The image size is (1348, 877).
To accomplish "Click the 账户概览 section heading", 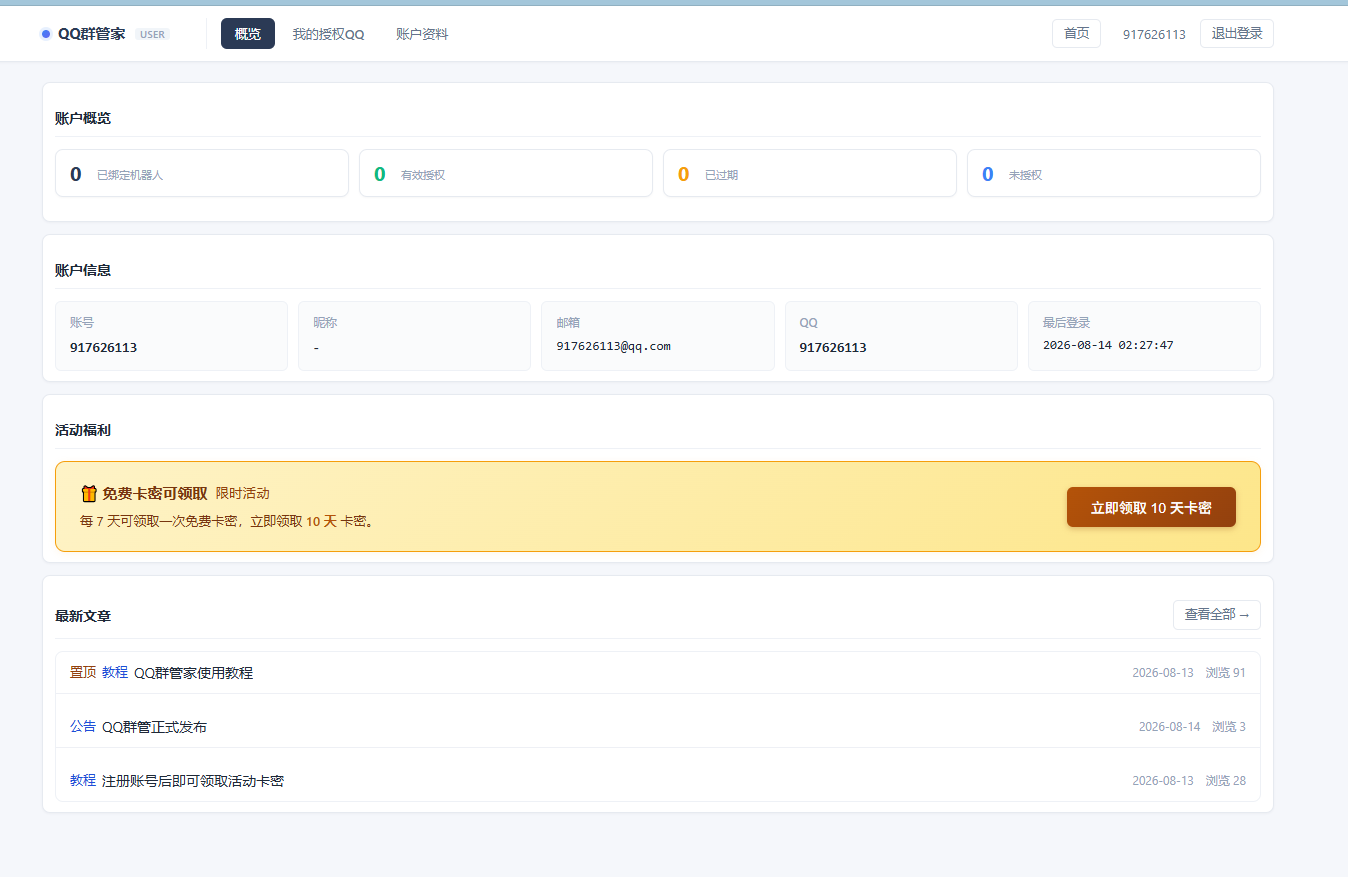I will (83, 118).
